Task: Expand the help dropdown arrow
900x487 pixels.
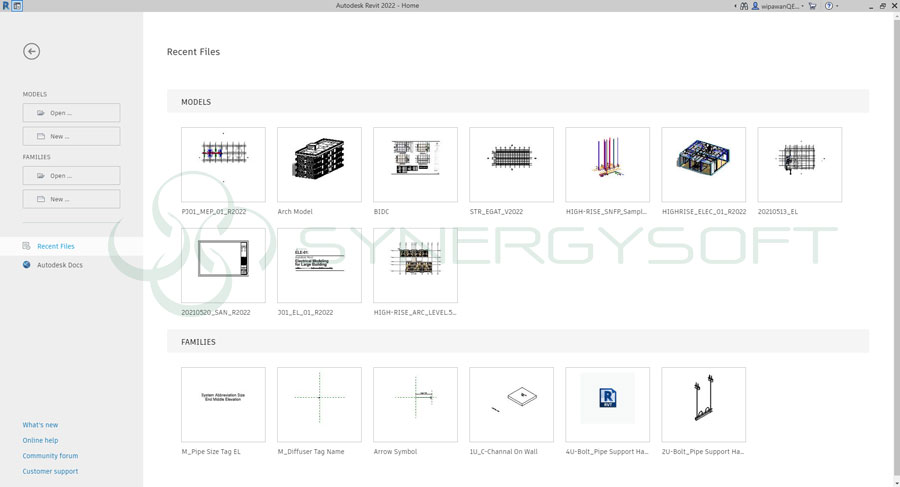Action: pyautogui.click(x=837, y=6)
